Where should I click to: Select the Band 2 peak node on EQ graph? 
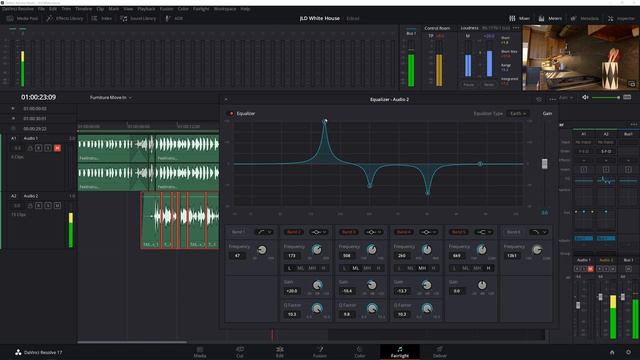click(325, 121)
